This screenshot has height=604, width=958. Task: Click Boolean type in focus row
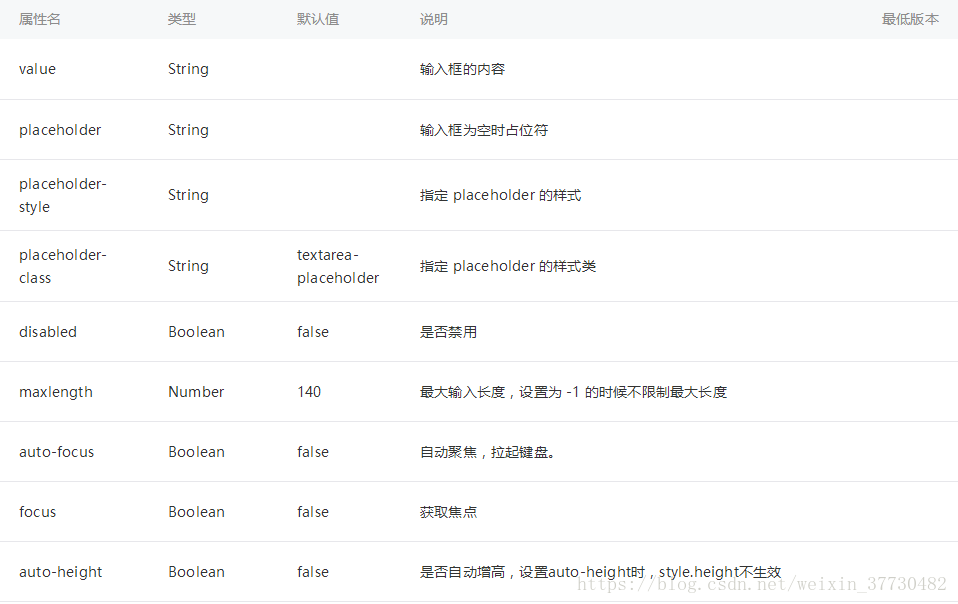pos(196,512)
